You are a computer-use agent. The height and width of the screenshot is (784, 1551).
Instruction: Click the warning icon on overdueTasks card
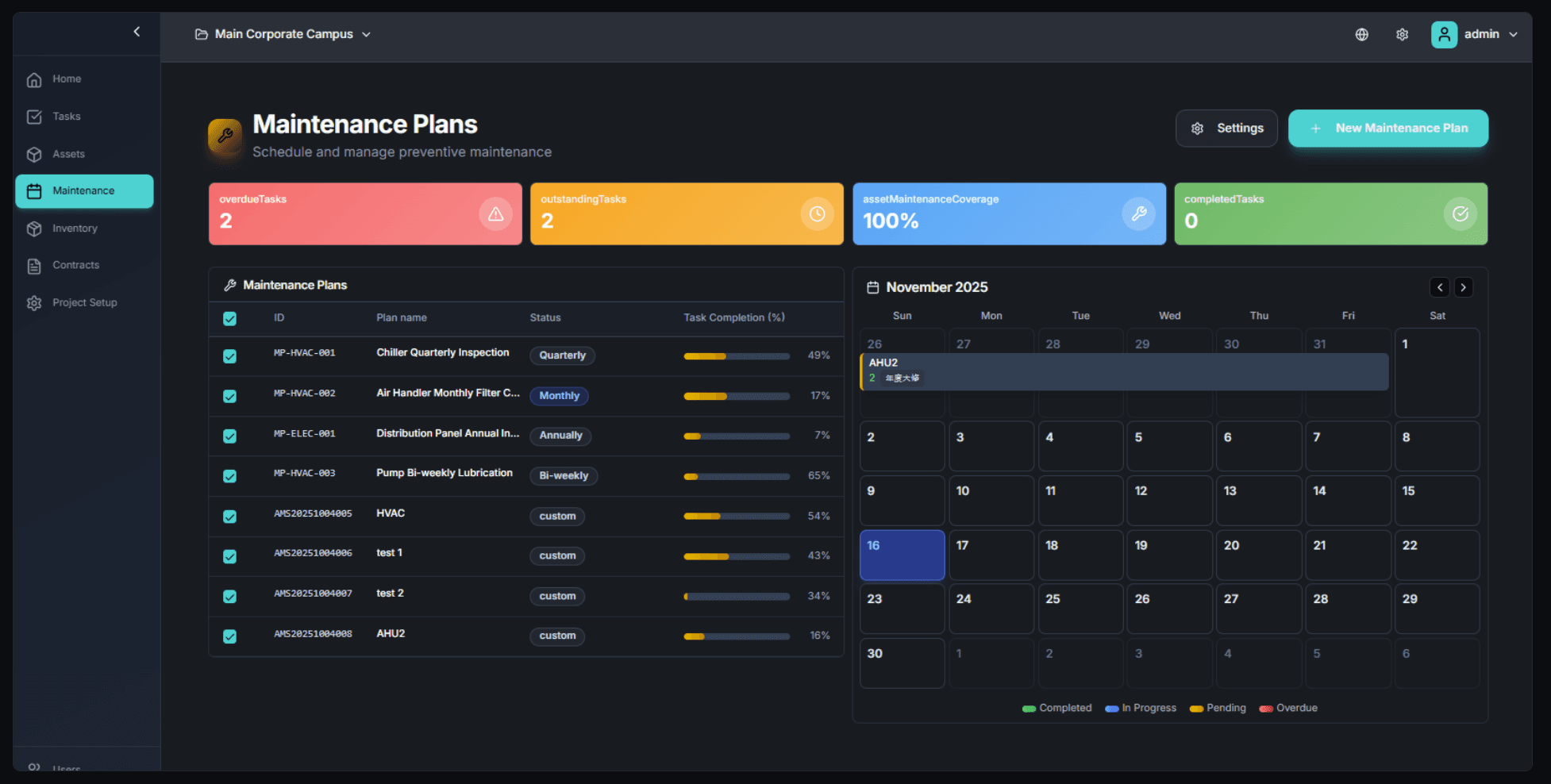(495, 213)
